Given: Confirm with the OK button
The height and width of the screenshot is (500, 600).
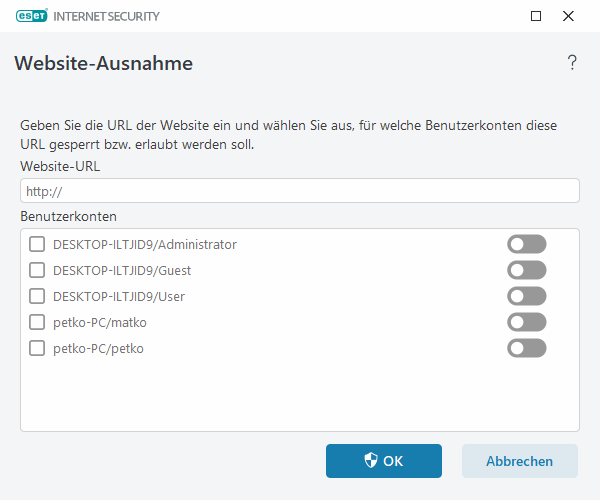Looking at the screenshot, I should click(384, 461).
